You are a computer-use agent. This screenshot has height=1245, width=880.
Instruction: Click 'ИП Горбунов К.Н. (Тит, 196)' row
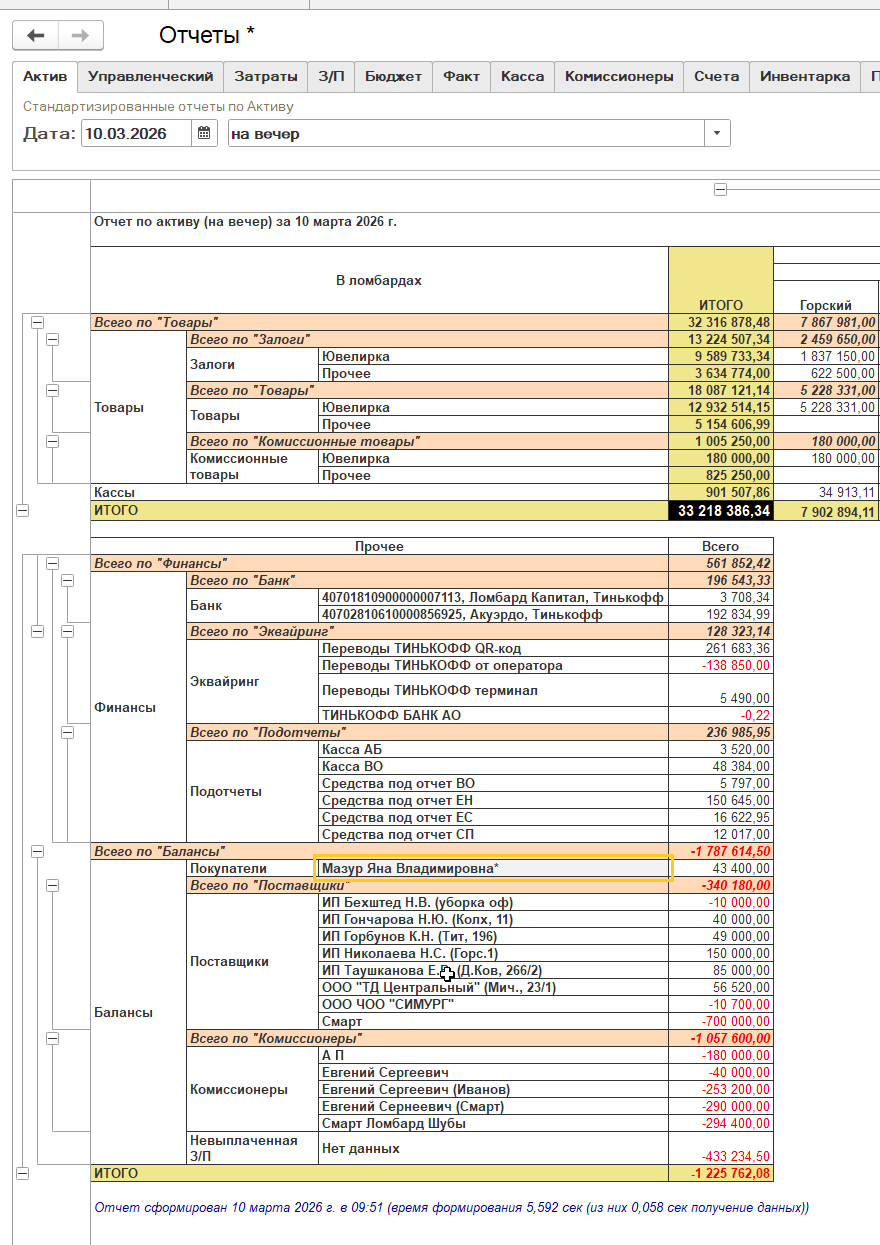point(493,936)
